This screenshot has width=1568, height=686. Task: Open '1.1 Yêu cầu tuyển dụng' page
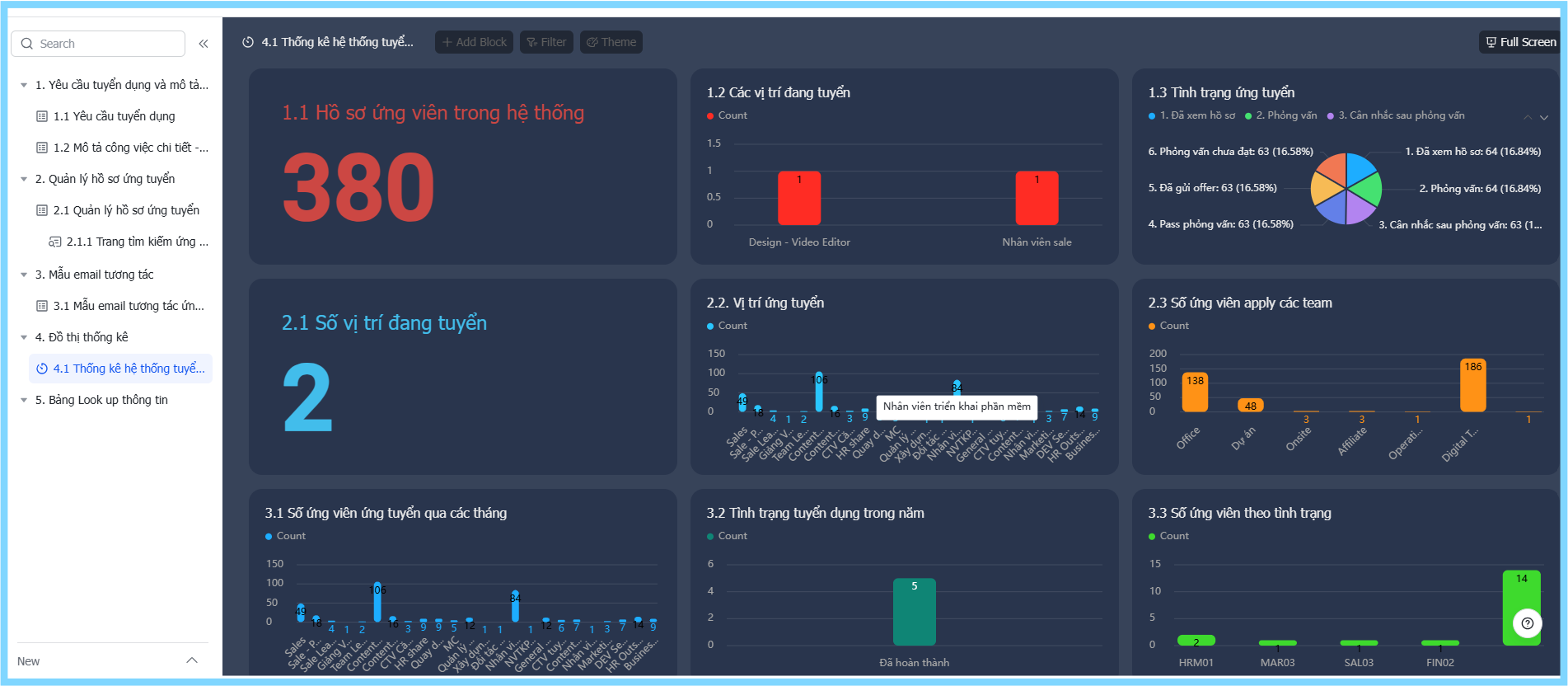(x=115, y=116)
